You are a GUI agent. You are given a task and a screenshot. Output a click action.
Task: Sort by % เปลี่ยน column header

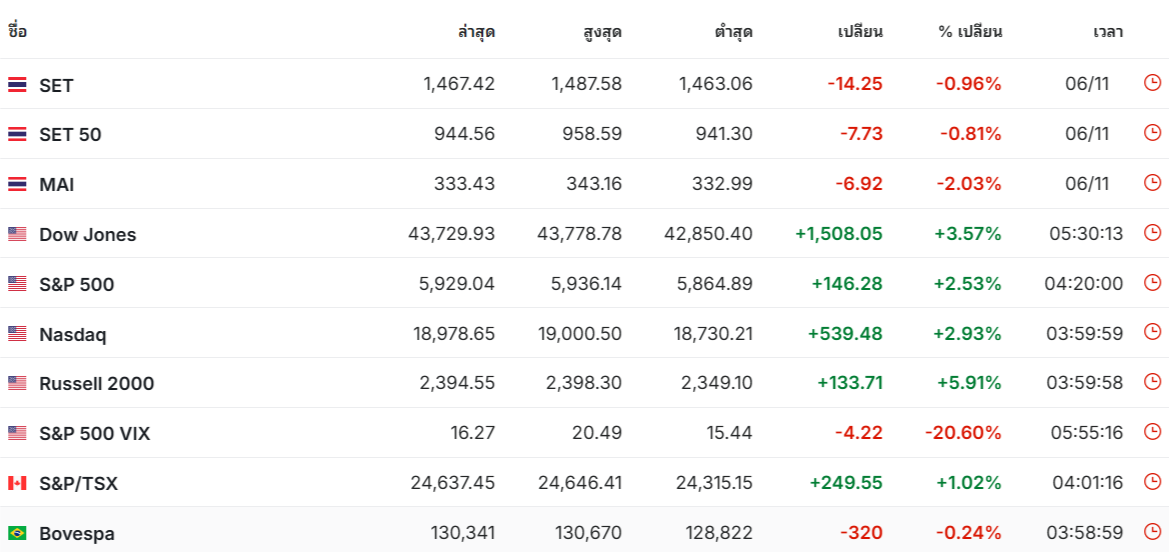tap(970, 32)
